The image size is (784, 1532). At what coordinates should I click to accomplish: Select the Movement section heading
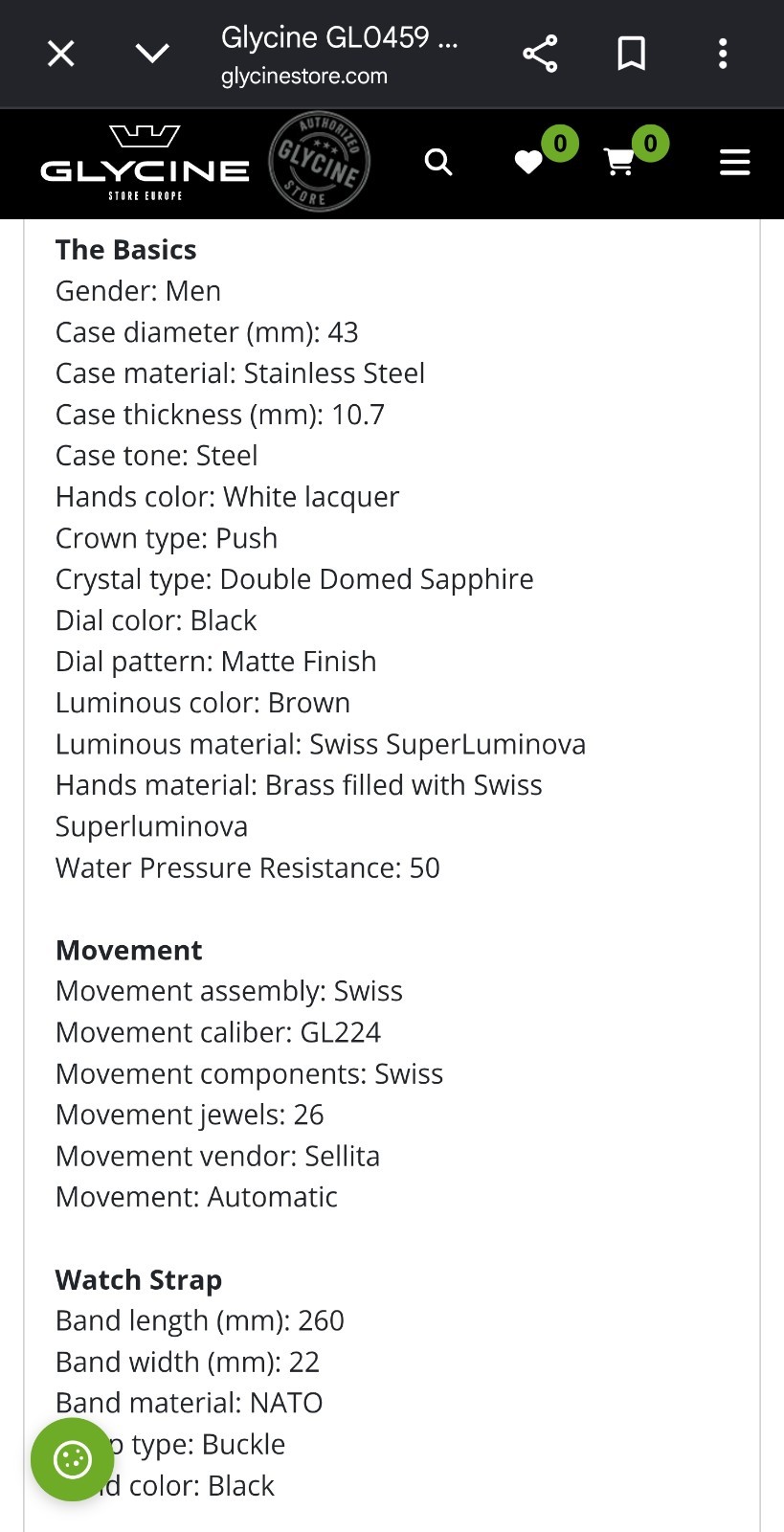tap(129, 951)
